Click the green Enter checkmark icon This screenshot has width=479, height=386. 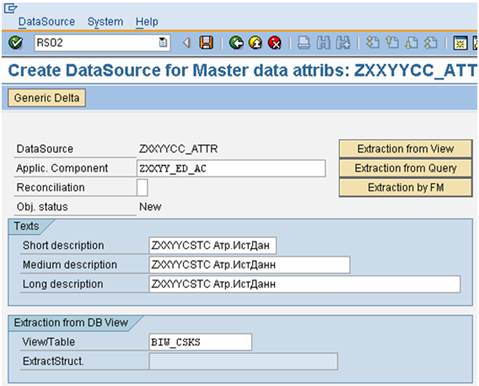pyautogui.click(x=15, y=43)
